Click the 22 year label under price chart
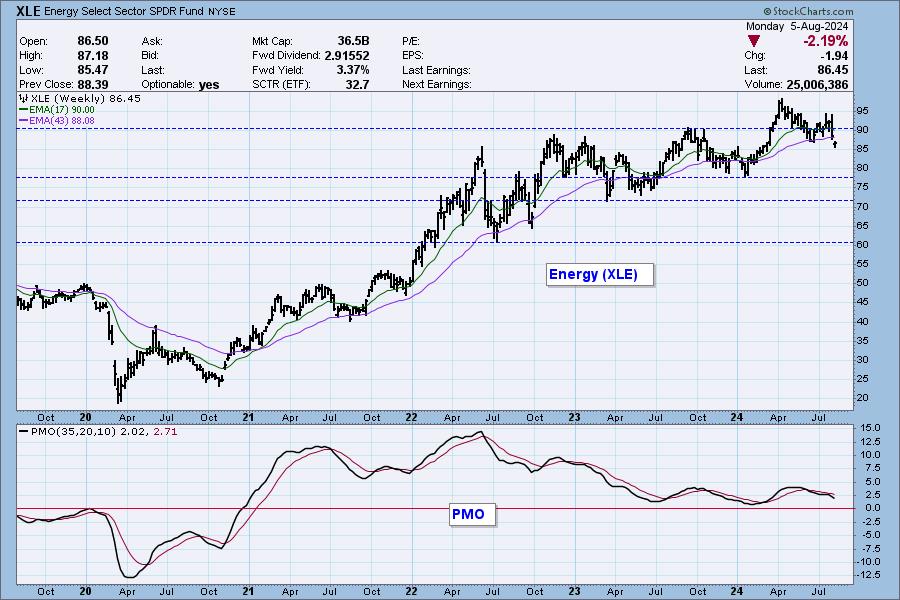The image size is (900, 600). pyautogui.click(x=411, y=417)
